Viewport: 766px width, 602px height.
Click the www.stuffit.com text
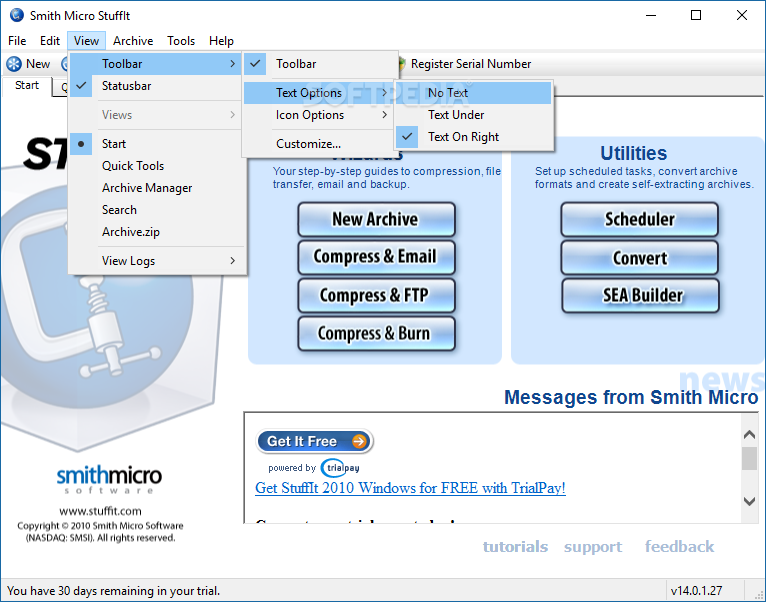(x=100, y=511)
